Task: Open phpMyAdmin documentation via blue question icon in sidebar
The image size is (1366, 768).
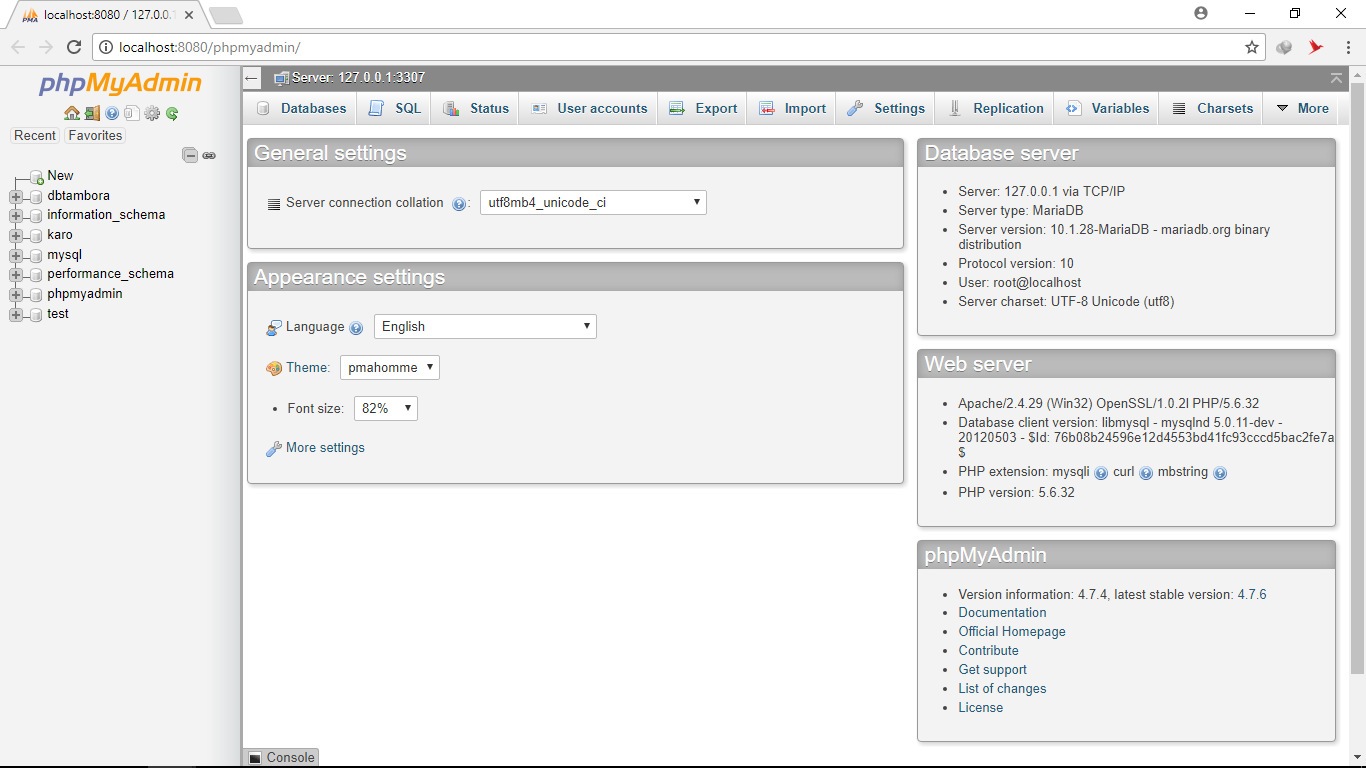Action: (x=112, y=114)
